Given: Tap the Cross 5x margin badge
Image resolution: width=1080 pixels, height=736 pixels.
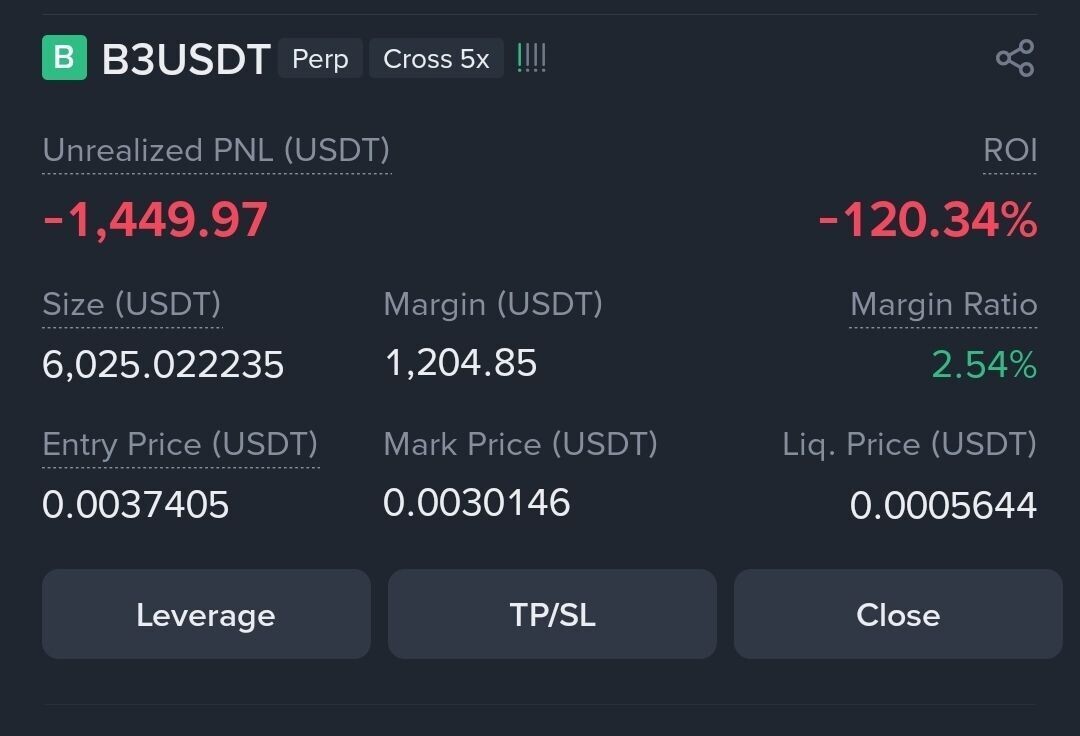Looking at the screenshot, I should point(436,59).
